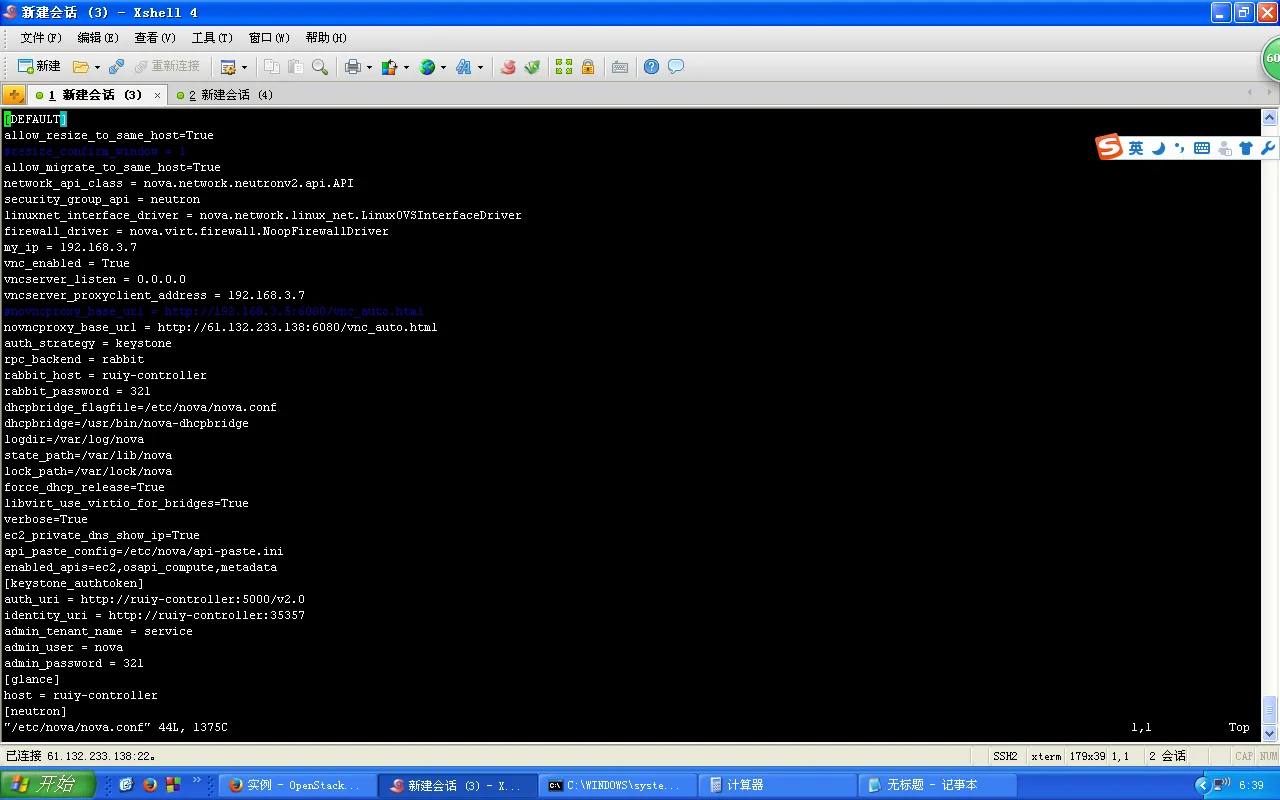Image resolution: width=1280 pixels, height=800 pixels.
Task: Click the speech bubble feedback icon
Action: (x=676, y=67)
